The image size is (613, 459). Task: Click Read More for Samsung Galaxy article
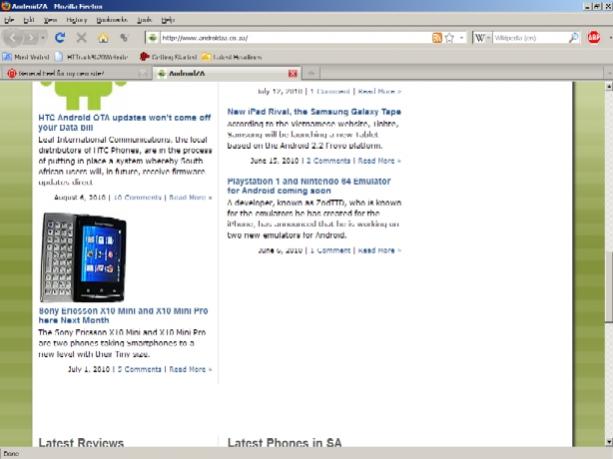click(x=379, y=161)
